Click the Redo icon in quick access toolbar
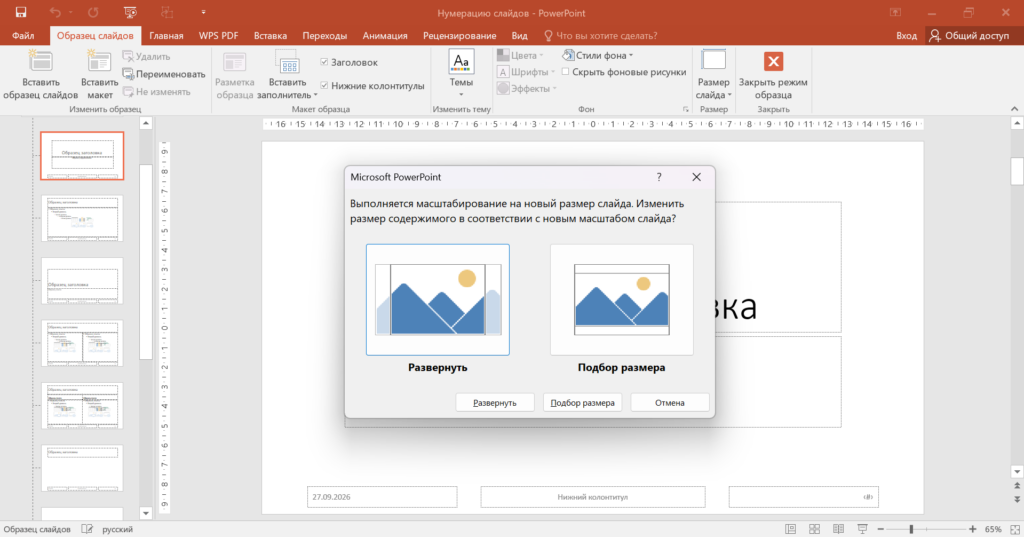 click(x=93, y=12)
